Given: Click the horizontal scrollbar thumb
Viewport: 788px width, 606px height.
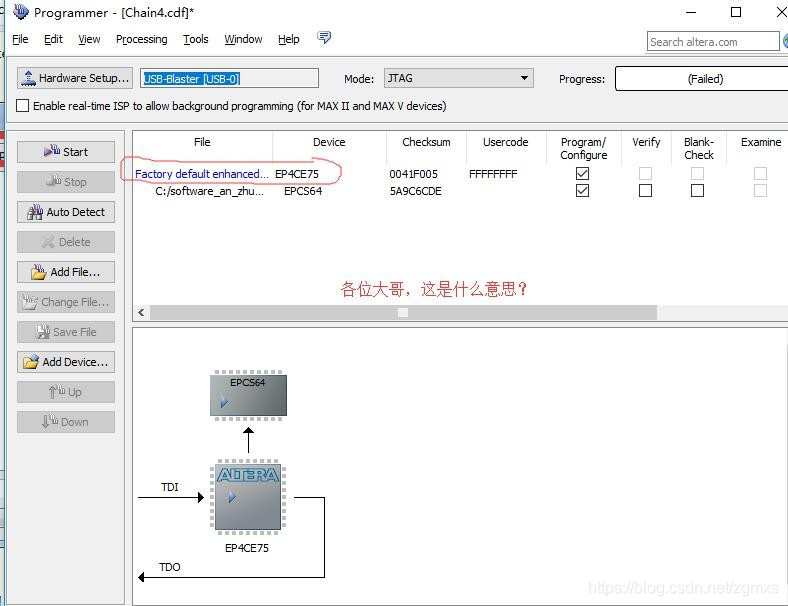Looking at the screenshot, I should pyautogui.click(x=403, y=313).
